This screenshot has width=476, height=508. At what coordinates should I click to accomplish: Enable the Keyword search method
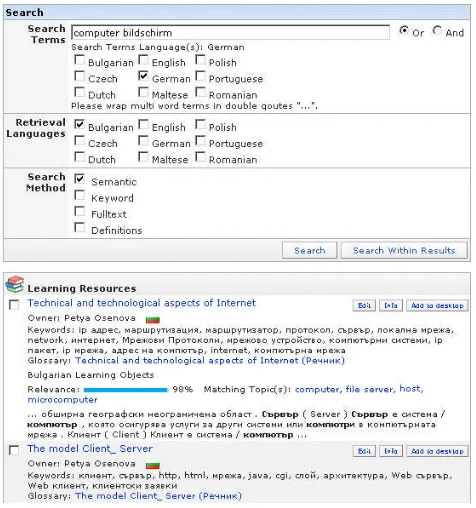79,195
